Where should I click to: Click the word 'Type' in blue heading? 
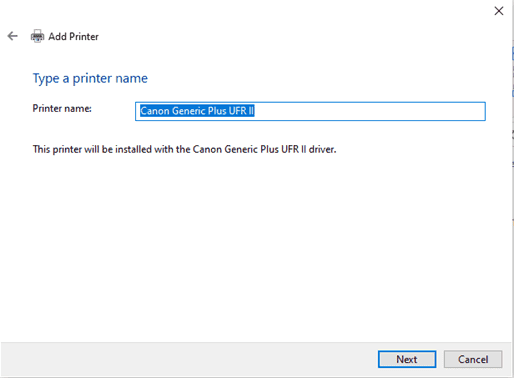tap(46, 79)
